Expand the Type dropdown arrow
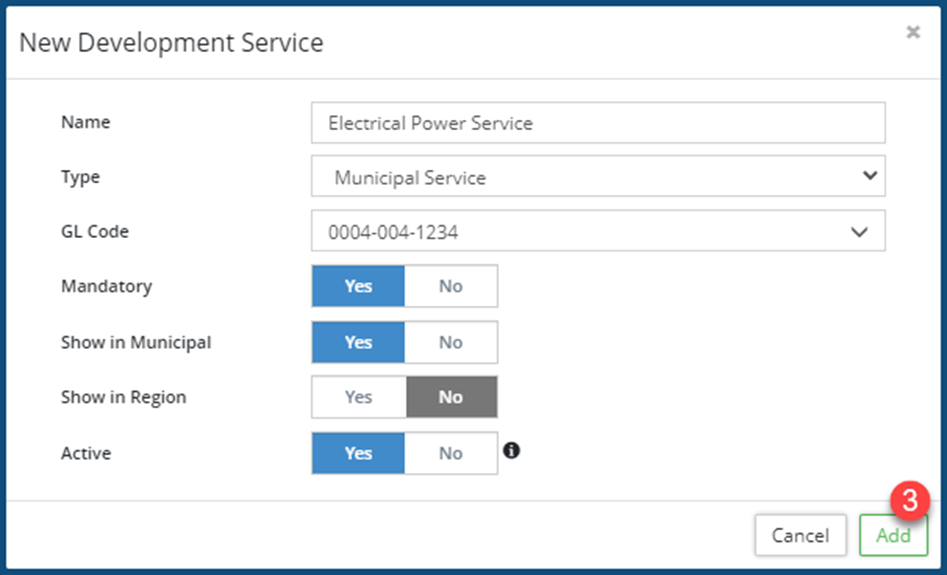Image resolution: width=947 pixels, height=575 pixels. tap(867, 176)
